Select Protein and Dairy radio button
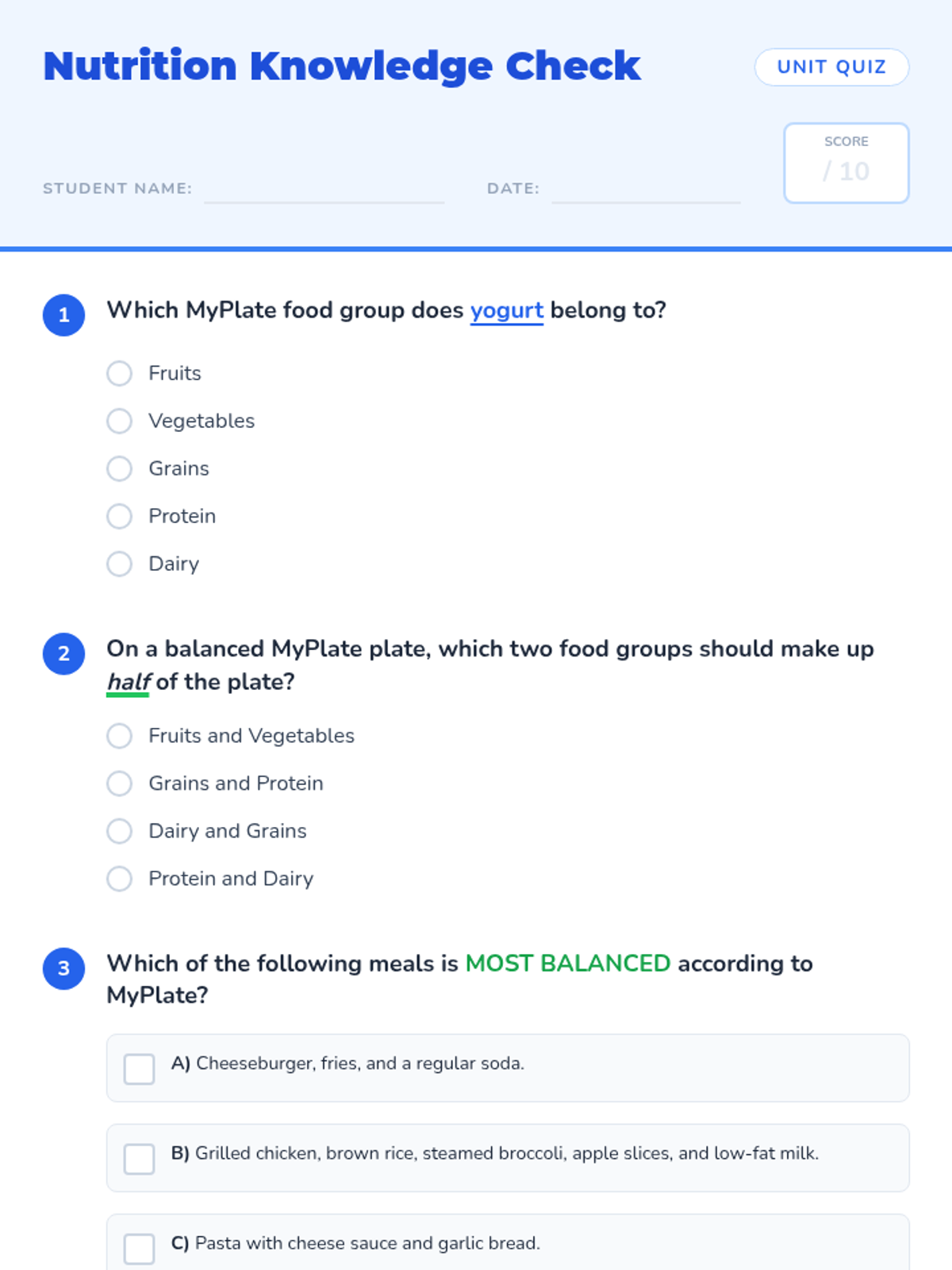The image size is (952, 1270). pos(120,879)
